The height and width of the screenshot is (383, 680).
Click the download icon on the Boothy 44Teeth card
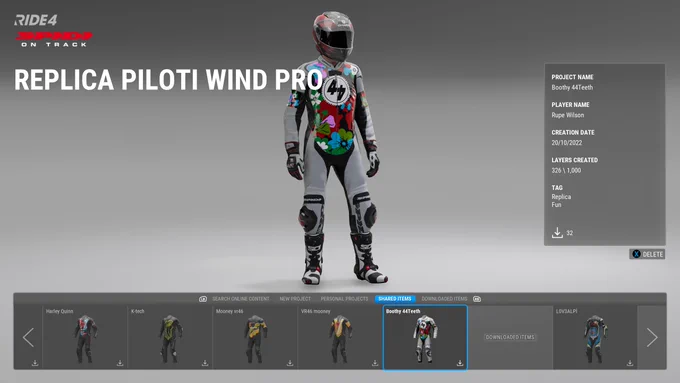pyautogui.click(x=460, y=363)
